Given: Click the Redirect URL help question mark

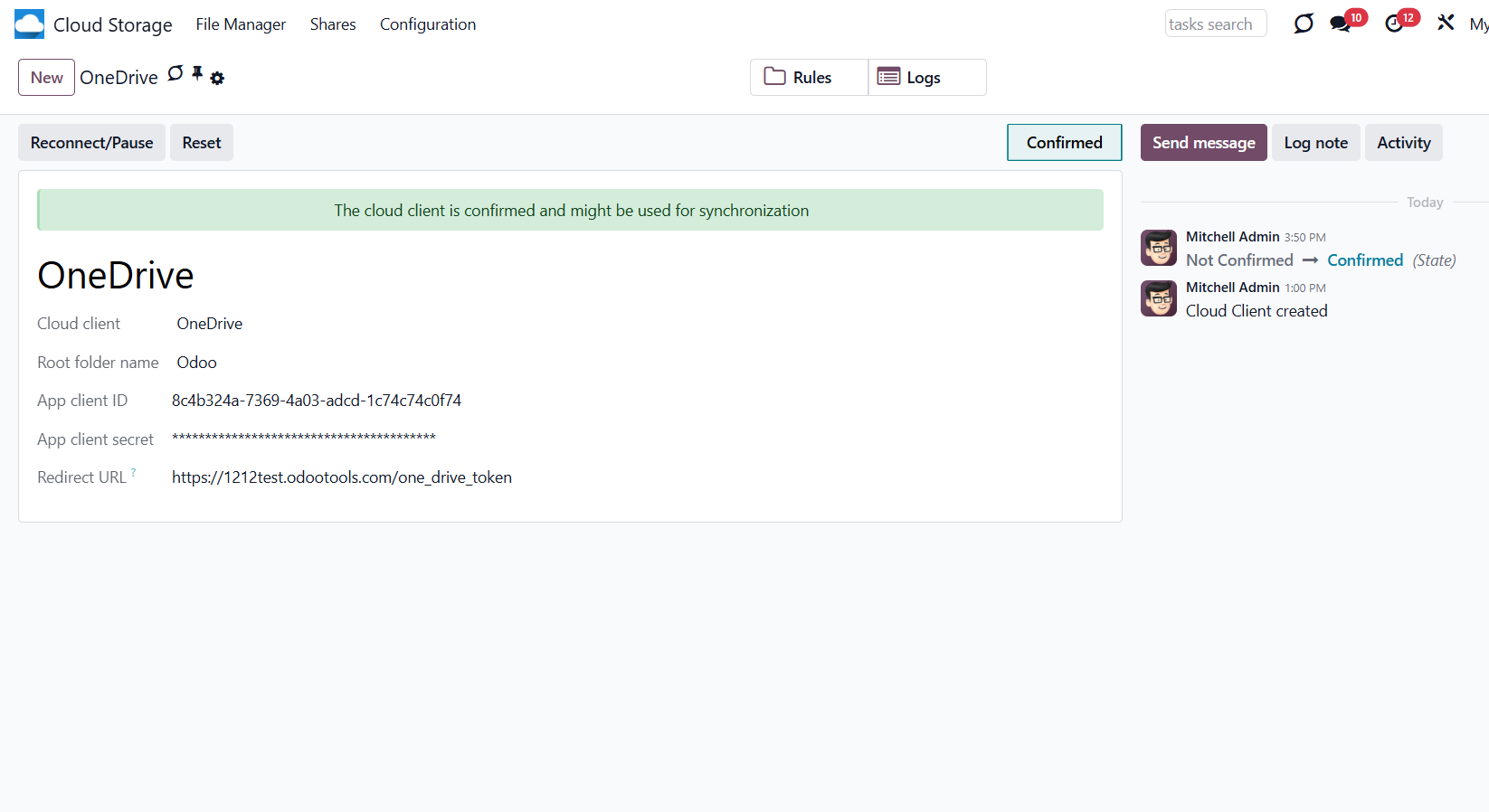Looking at the screenshot, I should pos(134,472).
